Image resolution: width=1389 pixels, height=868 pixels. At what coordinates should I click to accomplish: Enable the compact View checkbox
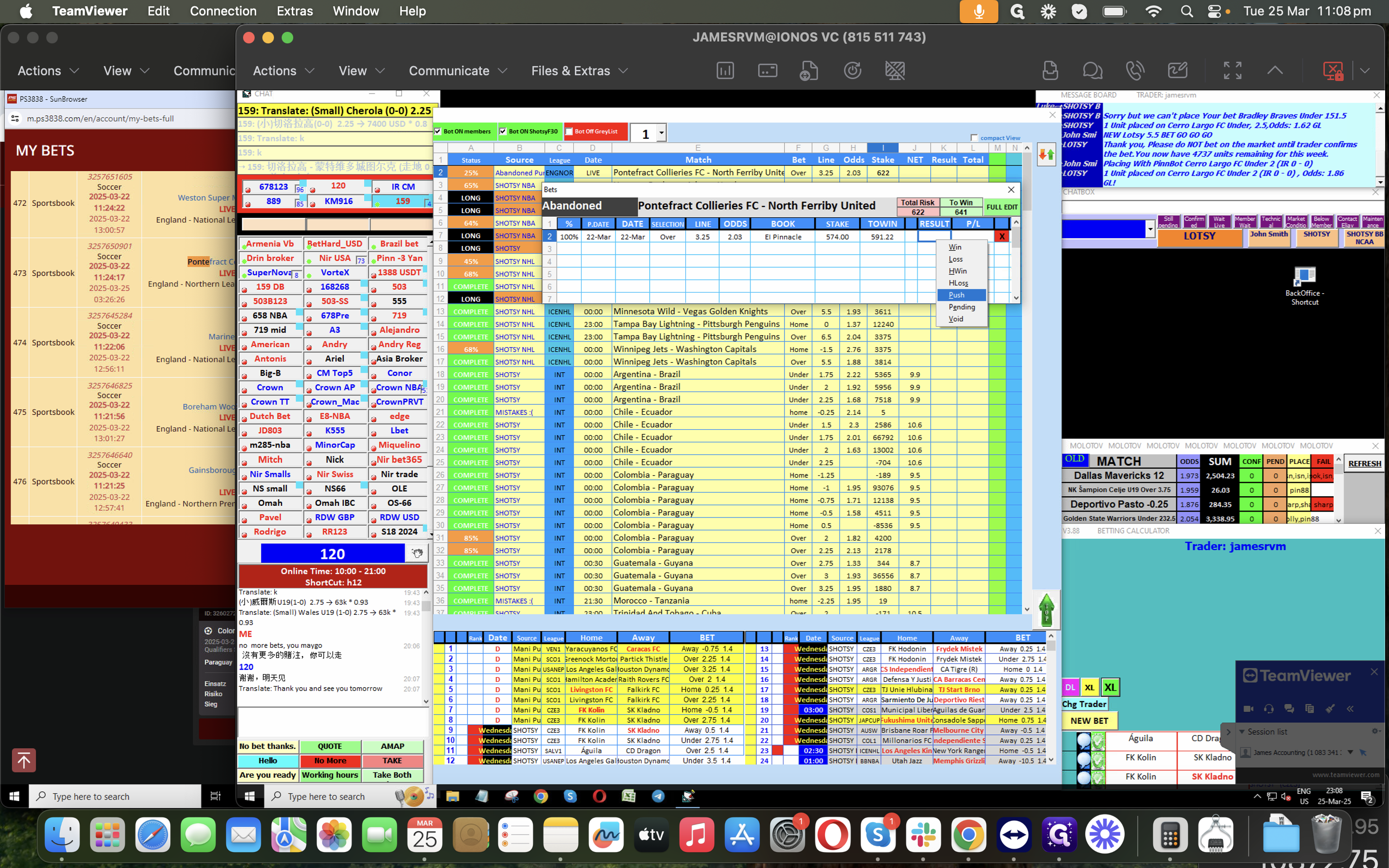point(974,138)
